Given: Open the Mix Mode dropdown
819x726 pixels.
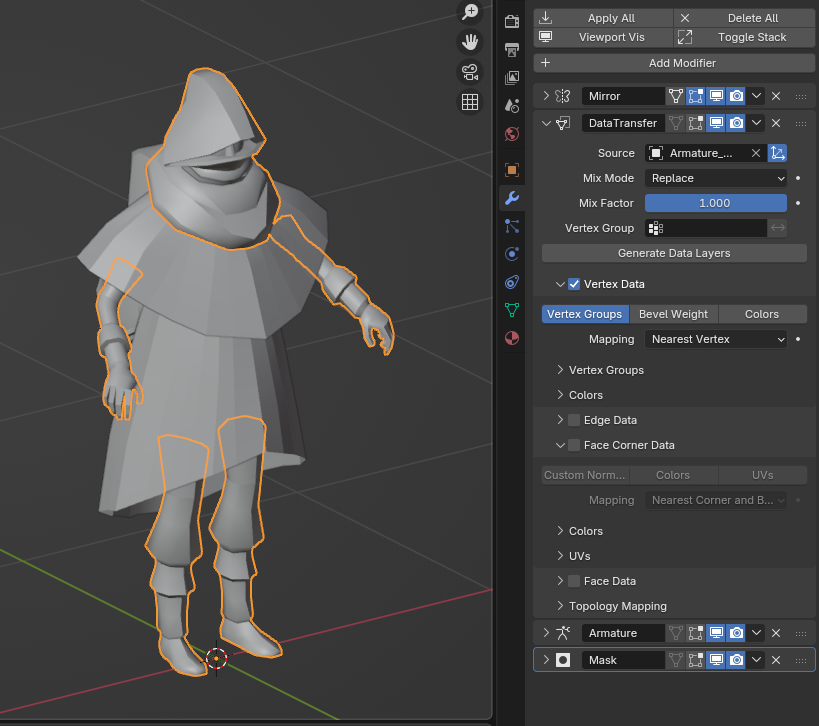Looking at the screenshot, I should coord(716,178).
